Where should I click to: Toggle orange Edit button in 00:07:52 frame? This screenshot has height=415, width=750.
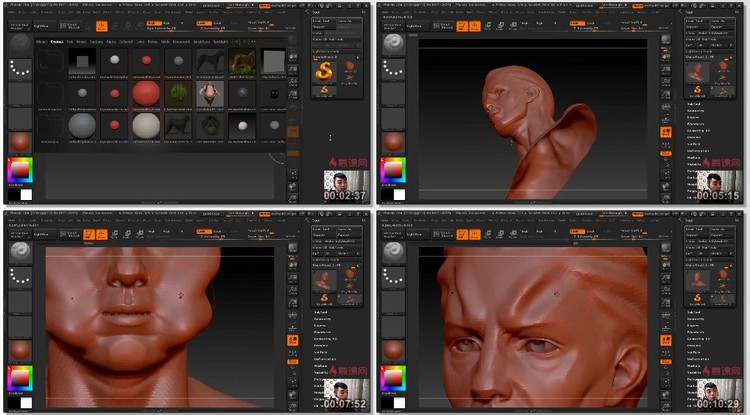(x=89, y=234)
